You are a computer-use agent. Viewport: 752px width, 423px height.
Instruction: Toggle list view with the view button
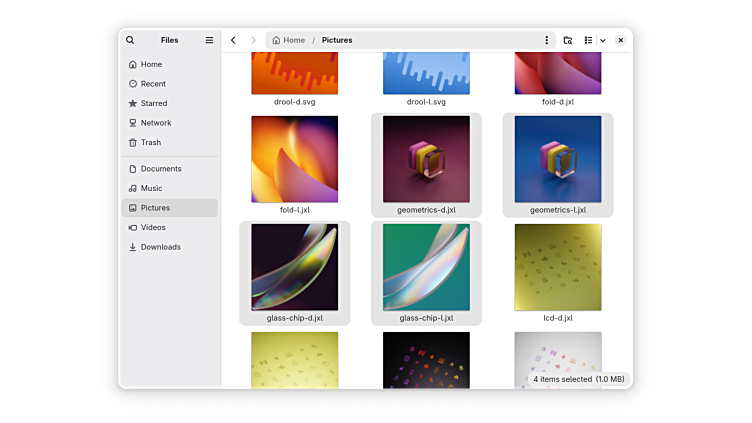(588, 40)
